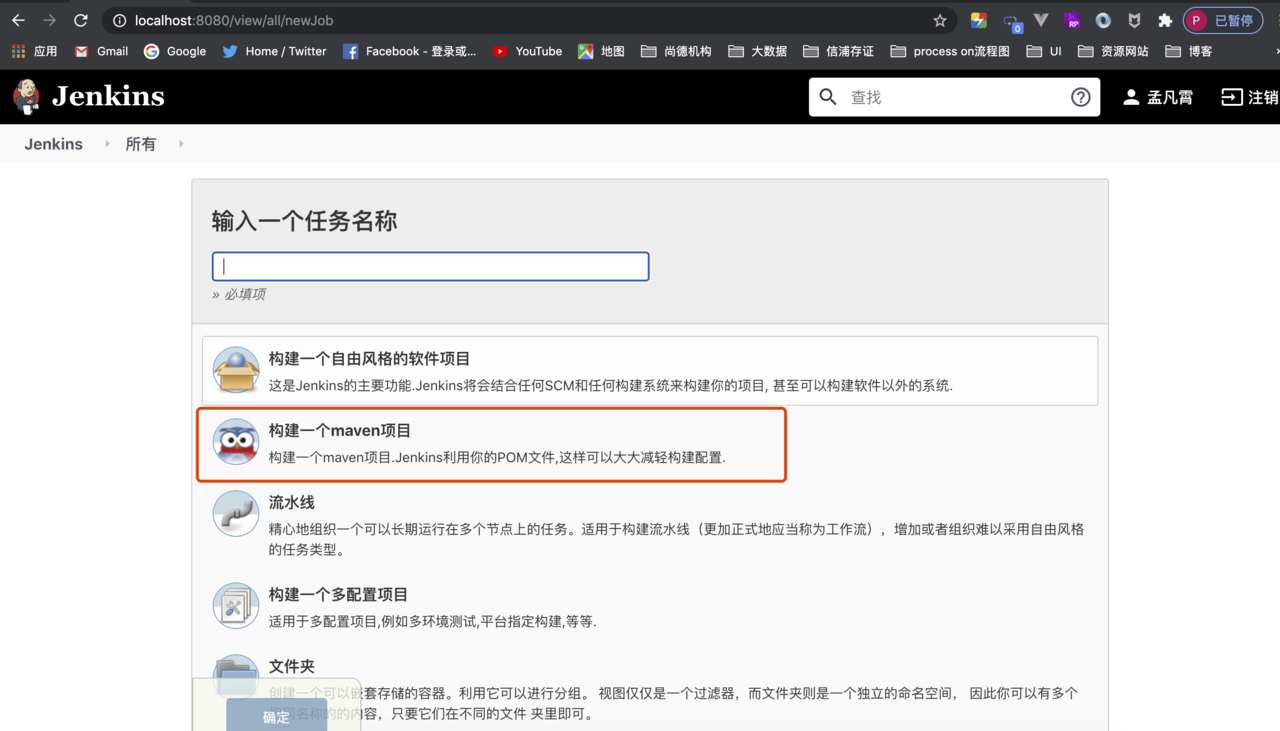Screen dimensions: 1280x731
Task: Open the Gmail bookmark
Action: (x=101, y=51)
